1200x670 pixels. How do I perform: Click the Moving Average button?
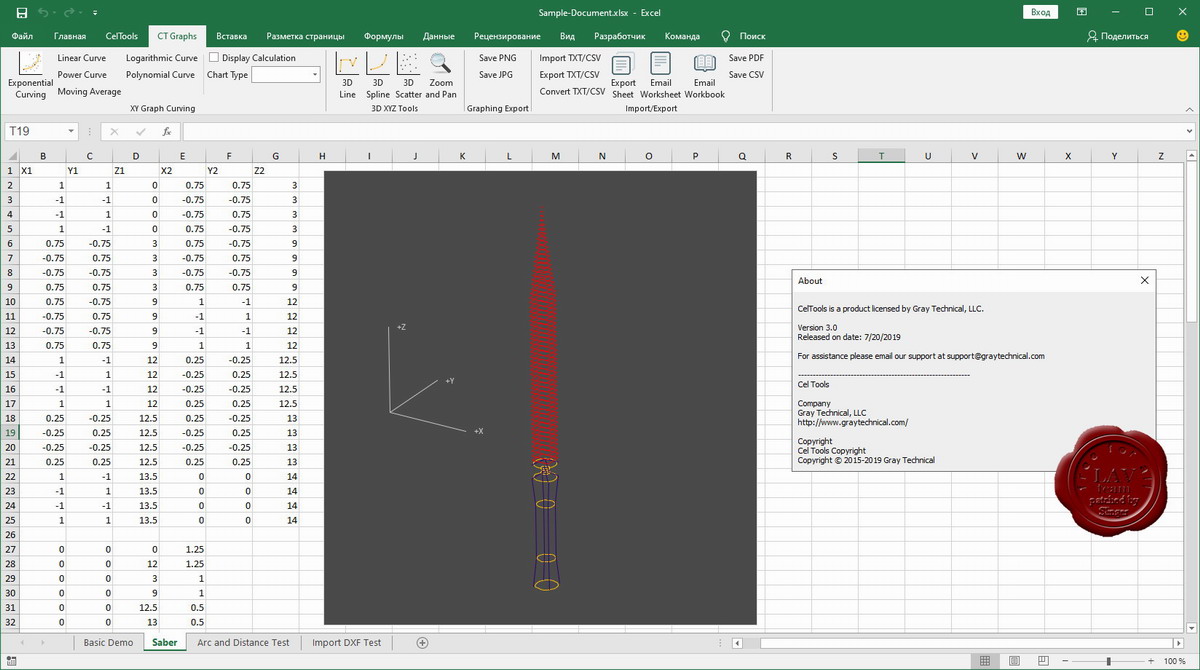tap(89, 92)
